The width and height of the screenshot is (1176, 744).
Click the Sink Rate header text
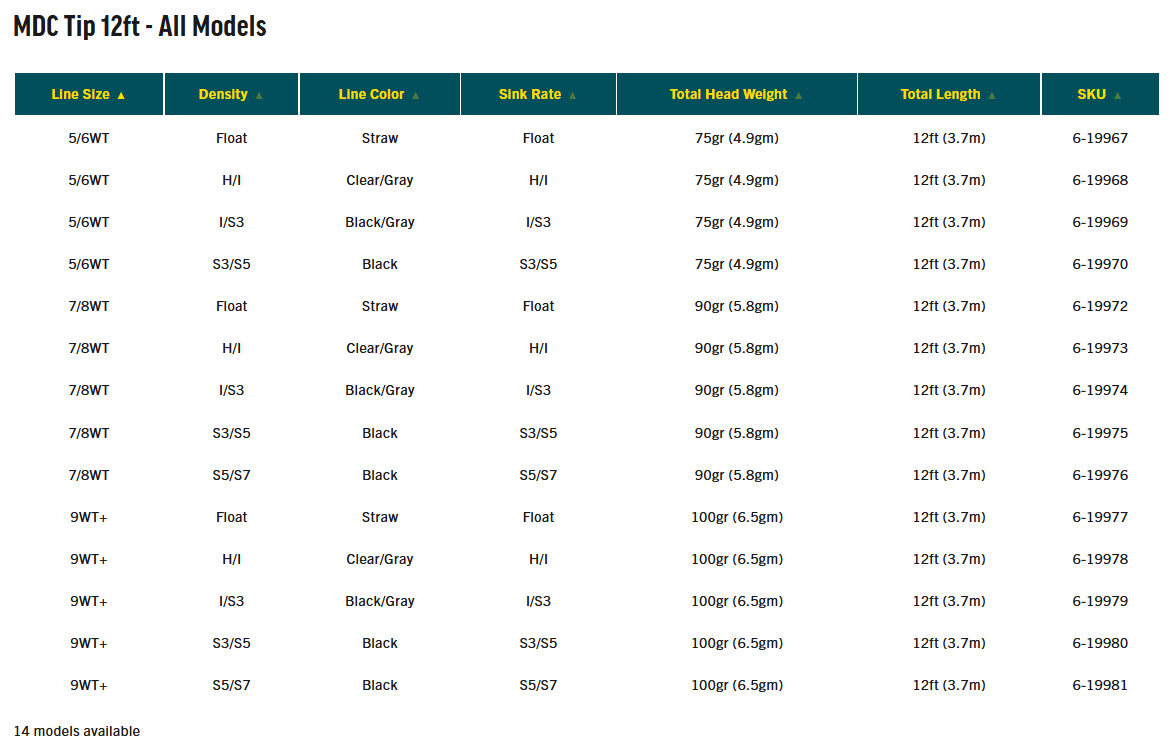[x=530, y=94]
